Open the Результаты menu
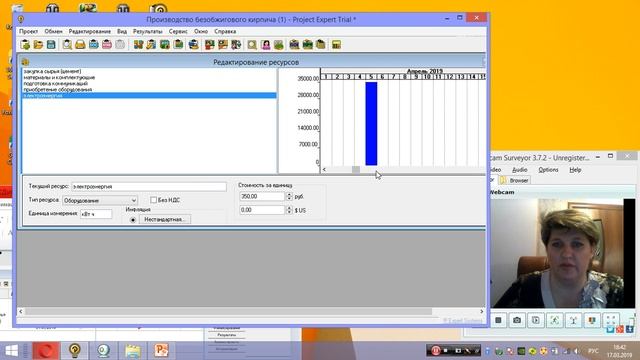 pos(147,31)
